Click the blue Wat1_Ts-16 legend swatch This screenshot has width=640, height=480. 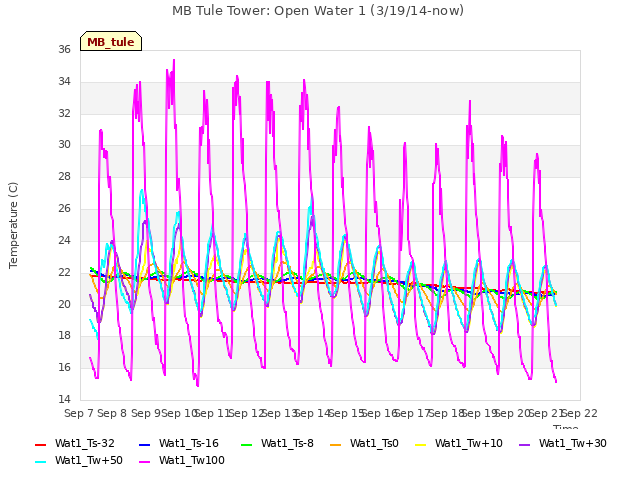[144, 444]
